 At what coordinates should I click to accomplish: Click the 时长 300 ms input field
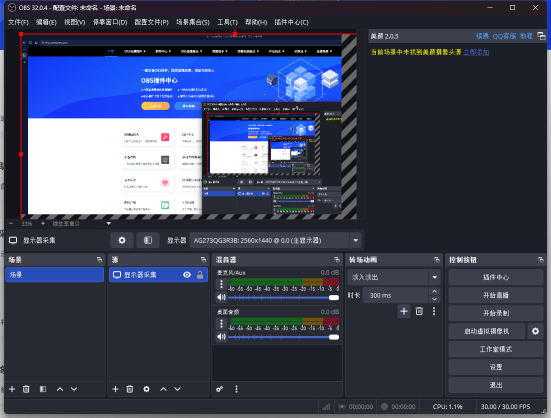[x=396, y=295]
